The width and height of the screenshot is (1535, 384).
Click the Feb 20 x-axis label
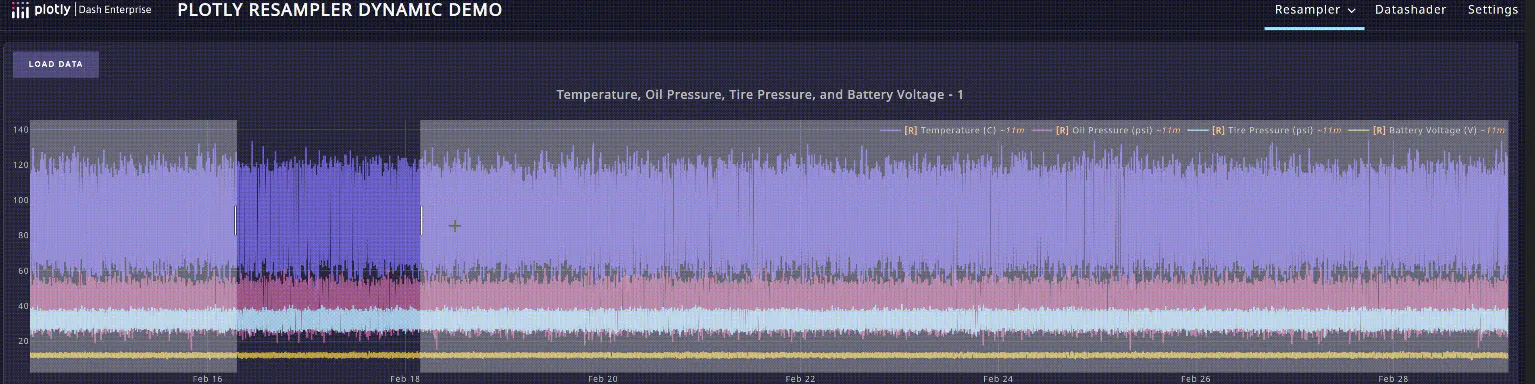click(x=603, y=379)
